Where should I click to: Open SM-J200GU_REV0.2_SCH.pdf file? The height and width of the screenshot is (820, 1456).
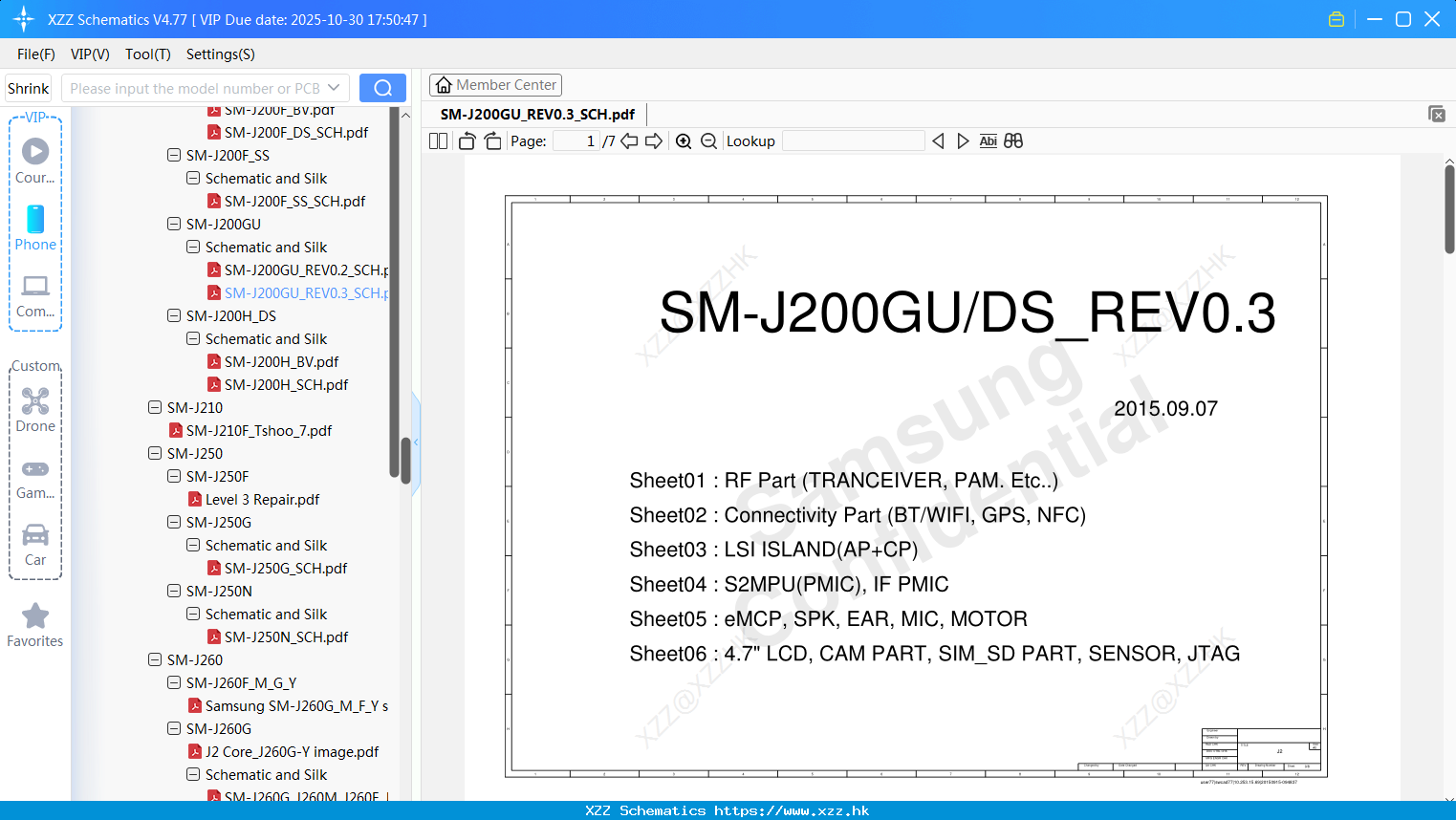click(306, 270)
